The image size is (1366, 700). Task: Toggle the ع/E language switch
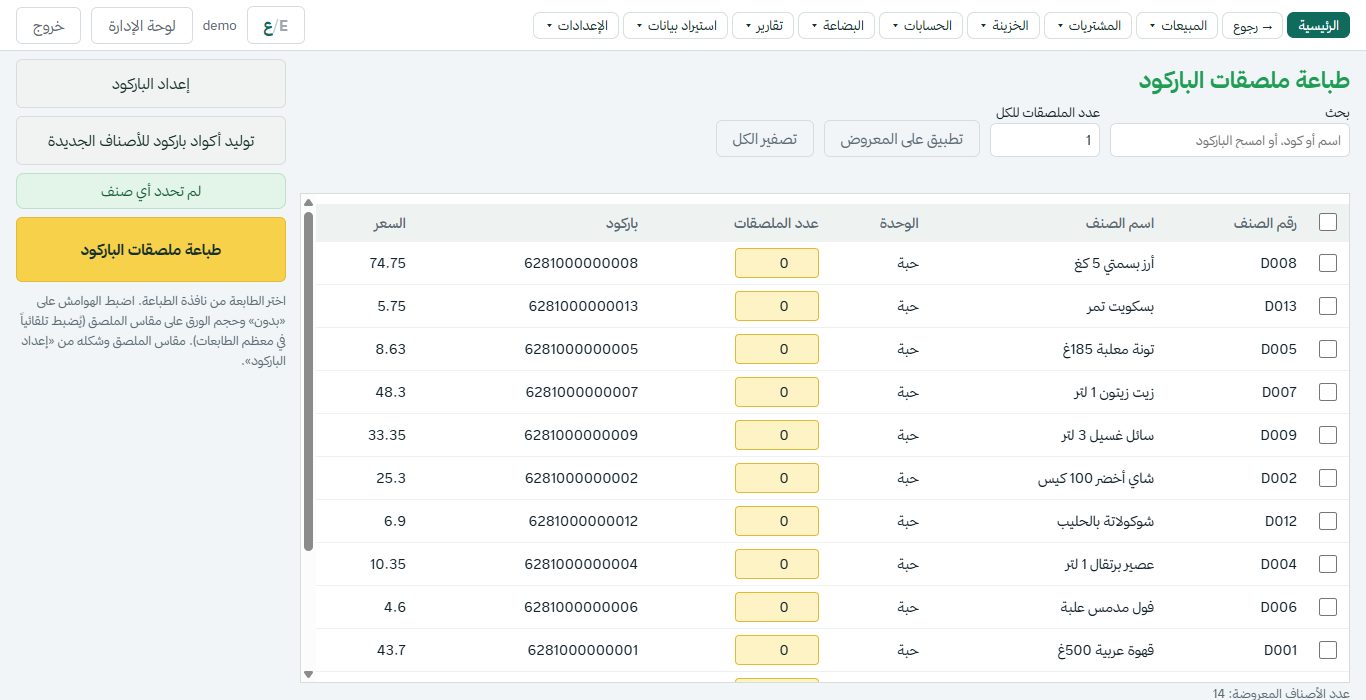point(276,26)
